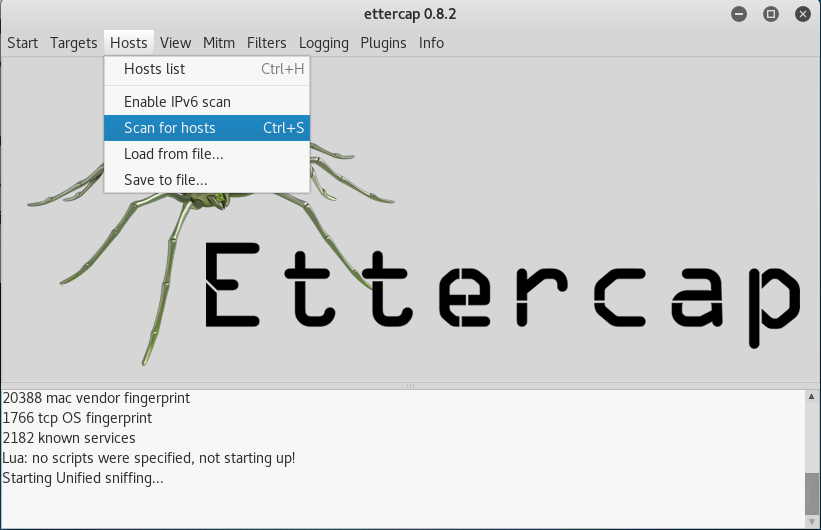Maximize the ettercap window

coord(771,14)
